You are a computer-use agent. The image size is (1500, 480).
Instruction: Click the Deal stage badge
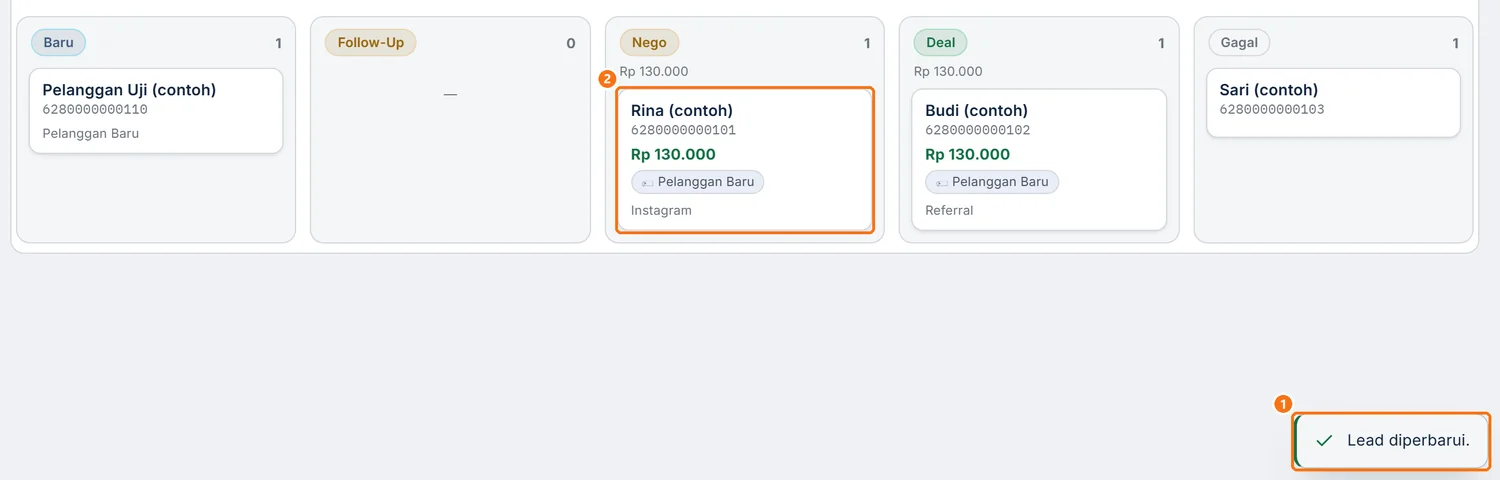pos(941,43)
